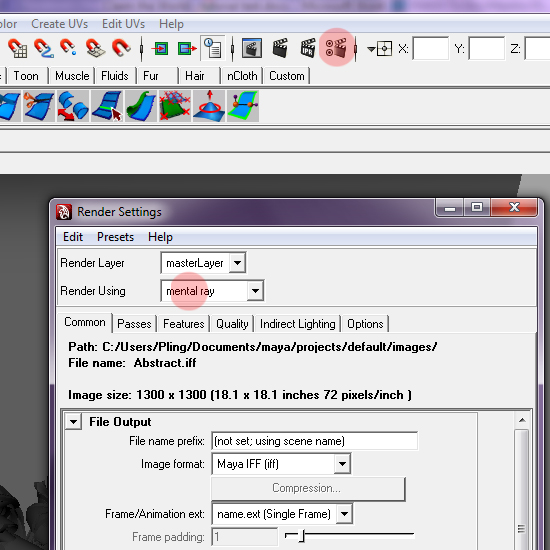Click the Render Settings title bar Maya icon
This screenshot has width=550, height=550.
click(x=64, y=212)
